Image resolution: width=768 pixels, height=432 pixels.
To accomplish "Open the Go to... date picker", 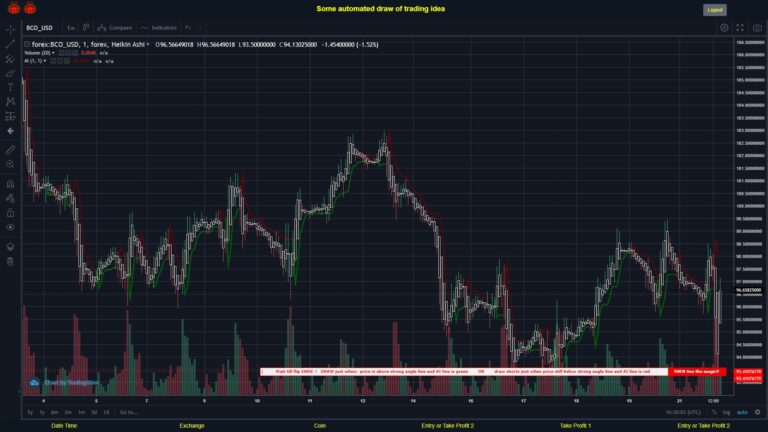I will coord(128,412).
